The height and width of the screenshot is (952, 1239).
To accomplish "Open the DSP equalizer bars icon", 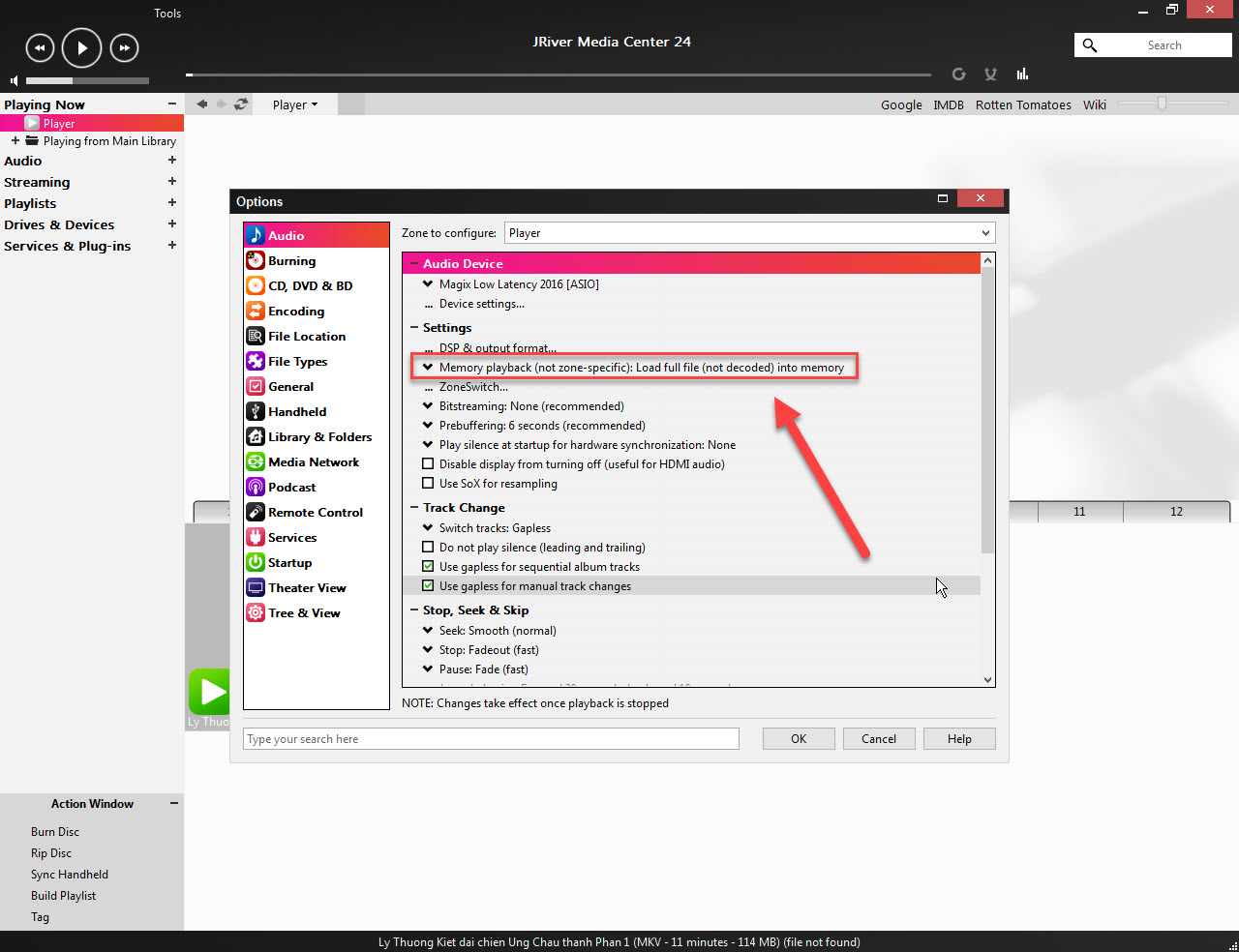I will click(x=1022, y=74).
